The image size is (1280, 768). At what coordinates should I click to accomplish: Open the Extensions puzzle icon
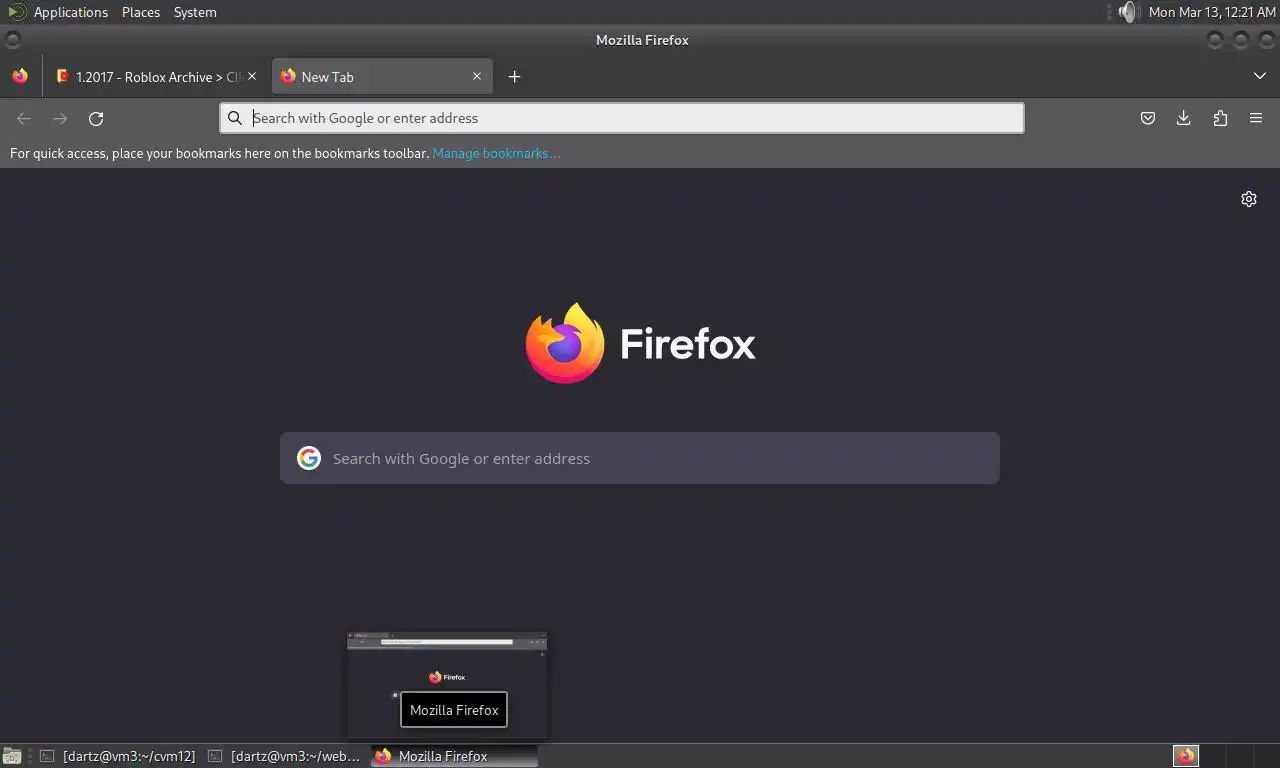pos(1220,118)
